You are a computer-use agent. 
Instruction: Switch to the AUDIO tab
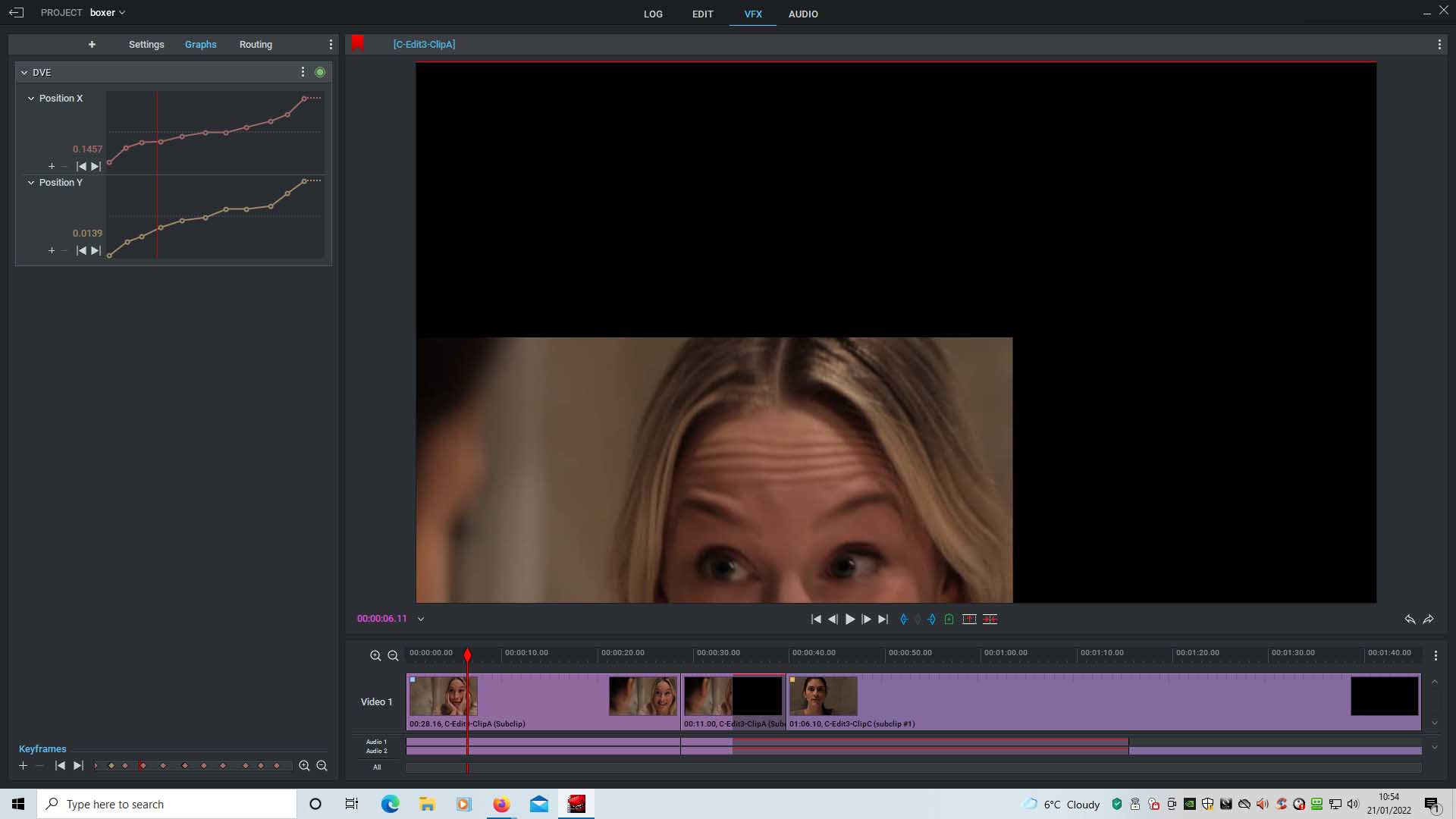(803, 14)
